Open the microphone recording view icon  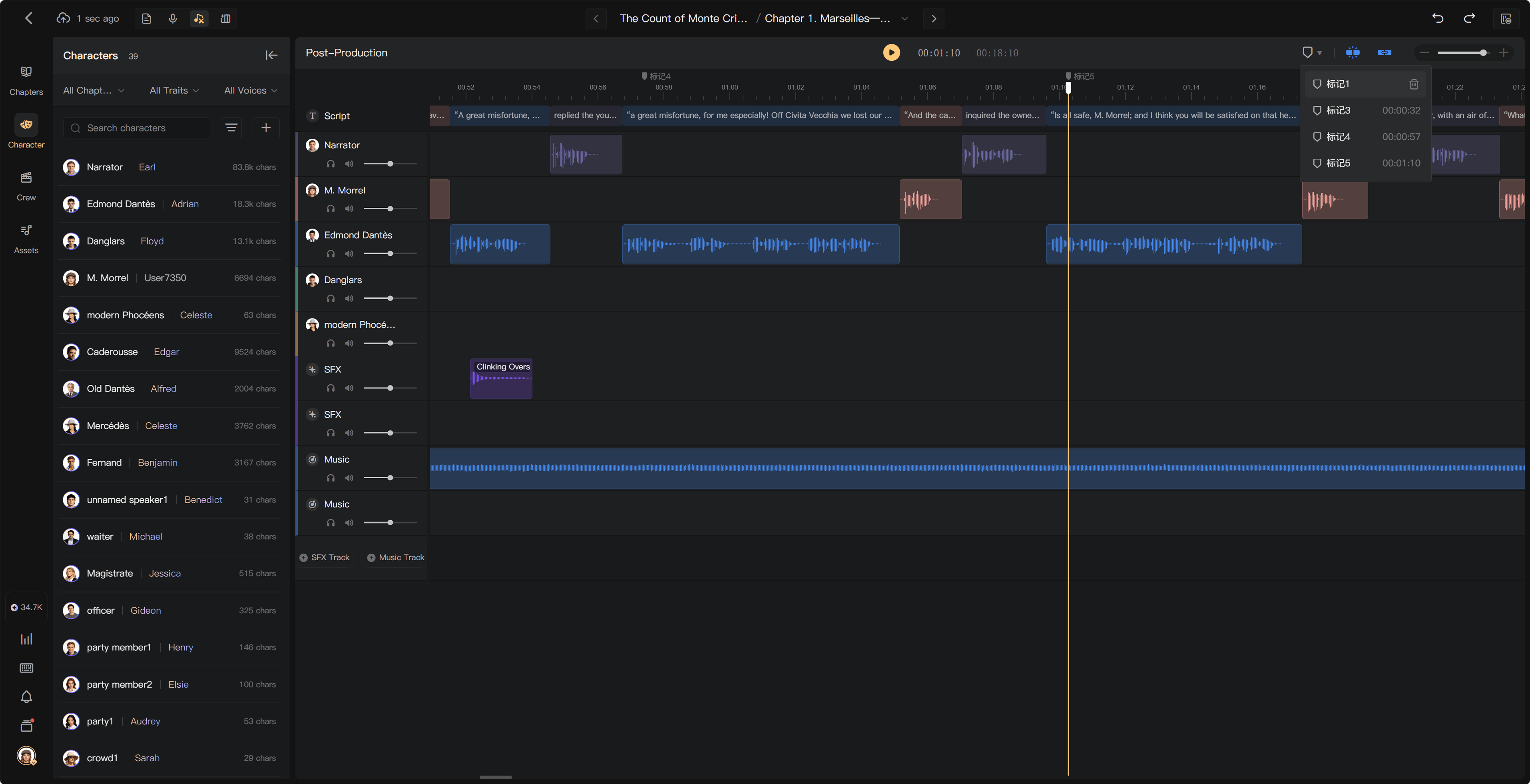173,18
